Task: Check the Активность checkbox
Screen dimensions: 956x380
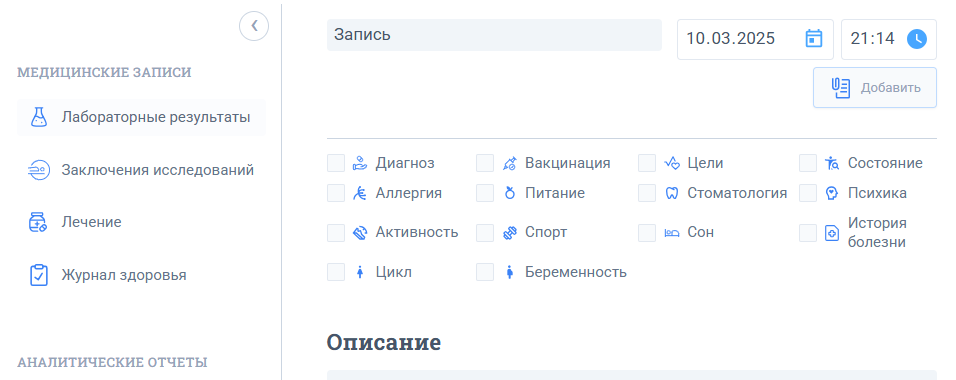Action: [x=336, y=233]
